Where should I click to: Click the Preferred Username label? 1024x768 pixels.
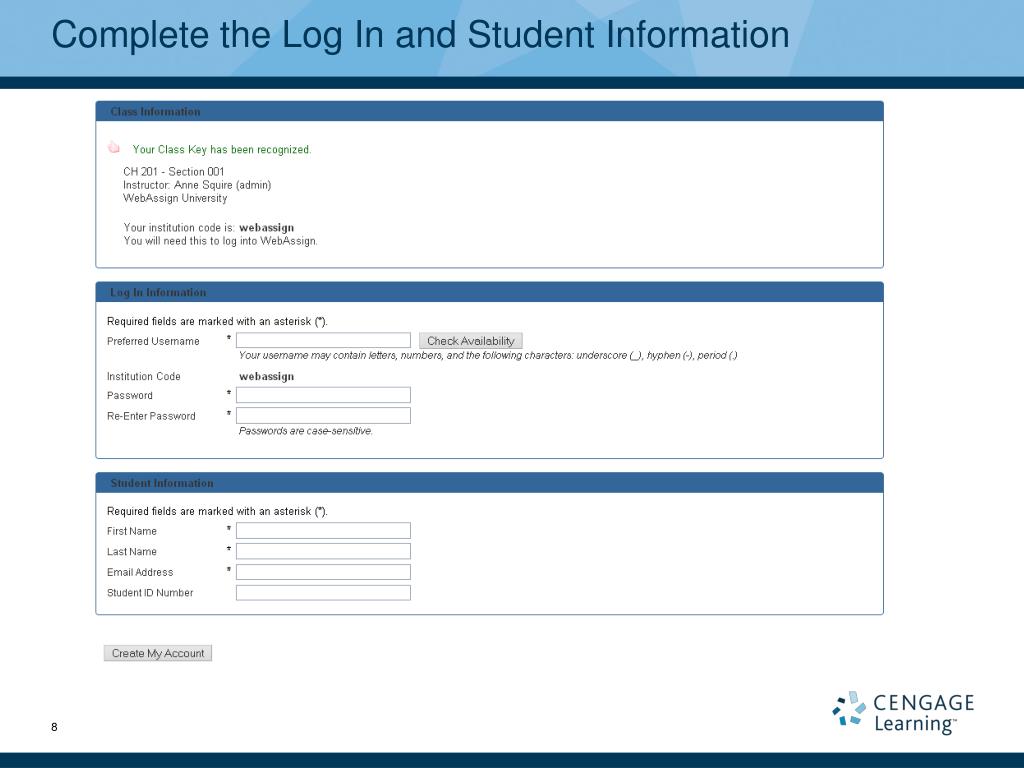coord(153,342)
